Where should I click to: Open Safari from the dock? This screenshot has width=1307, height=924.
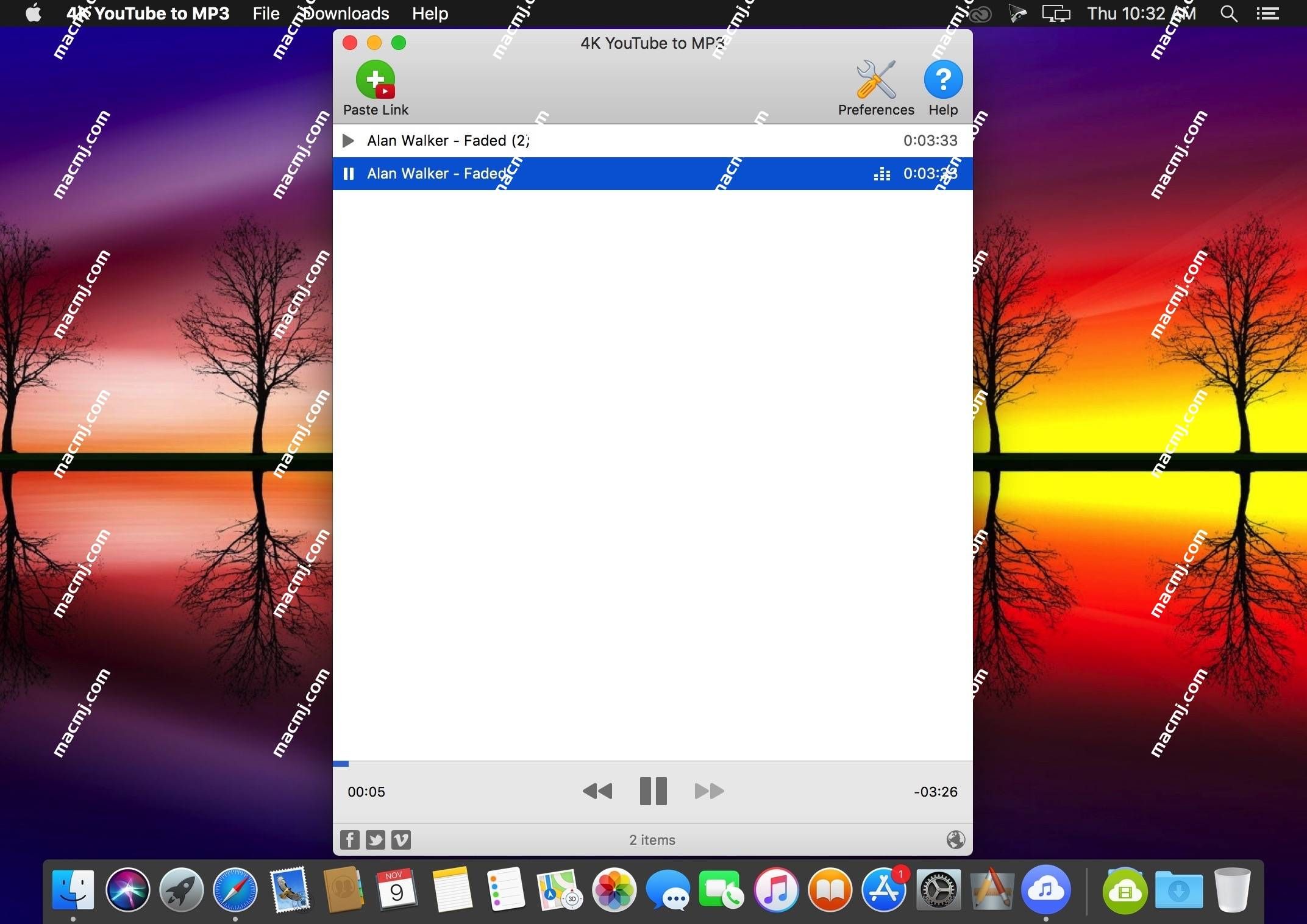point(235,890)
